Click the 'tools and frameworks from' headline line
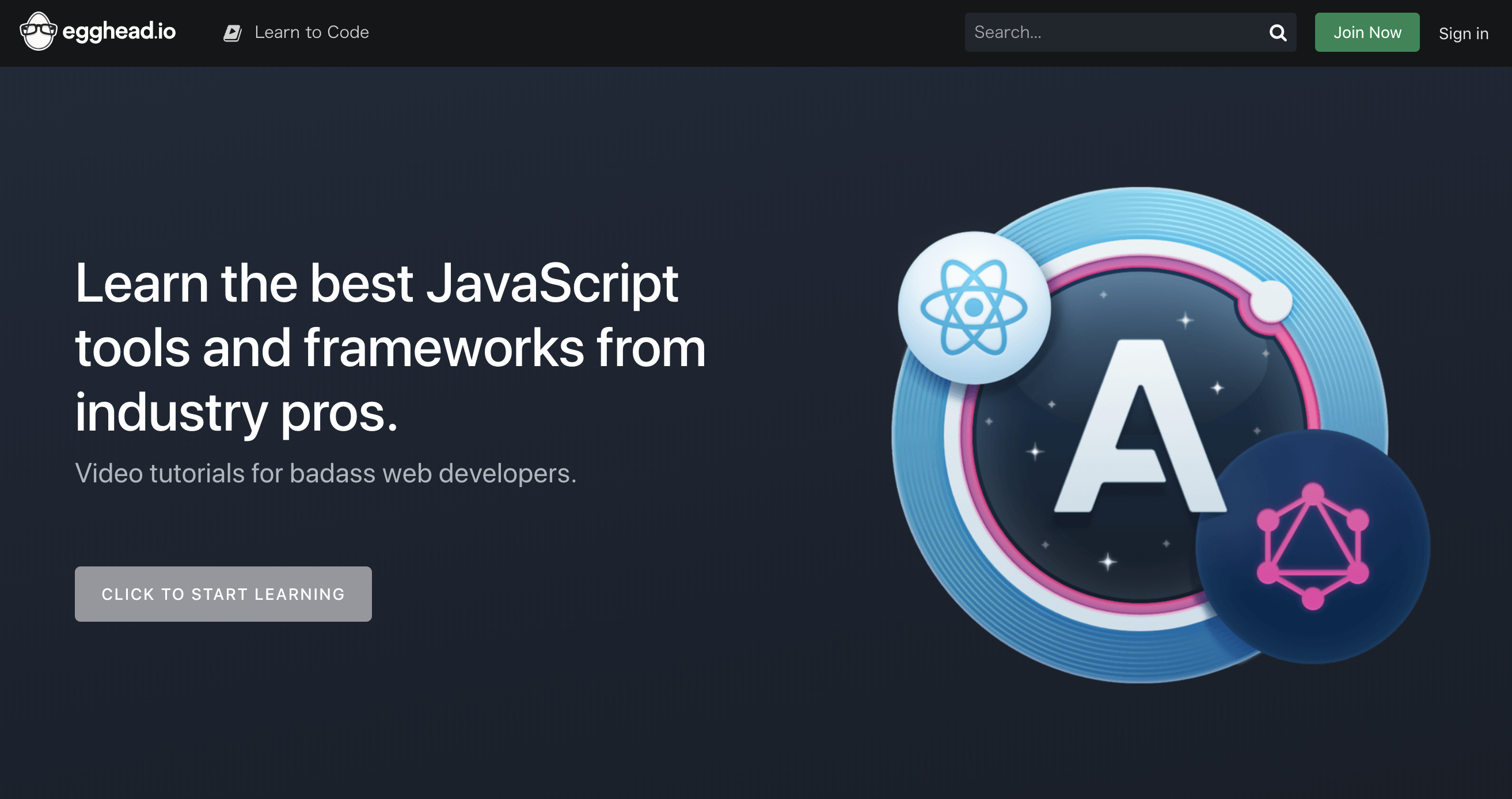This screenshot has width=1512, height=799. tap(390, 348)
